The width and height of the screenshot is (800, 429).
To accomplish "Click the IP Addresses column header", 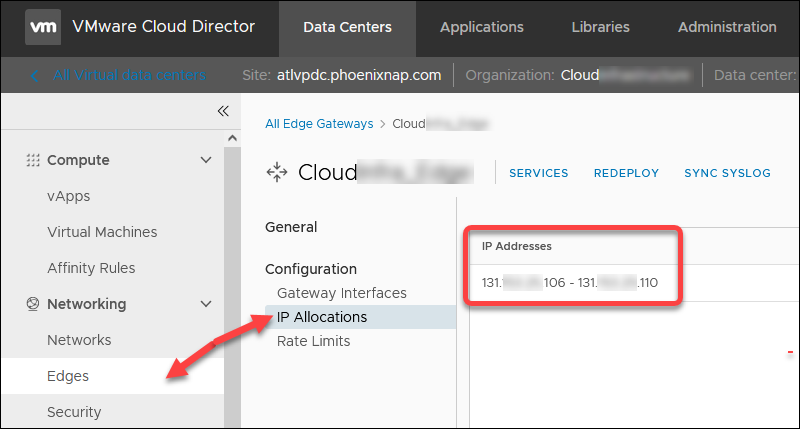I will click(517, 246).
